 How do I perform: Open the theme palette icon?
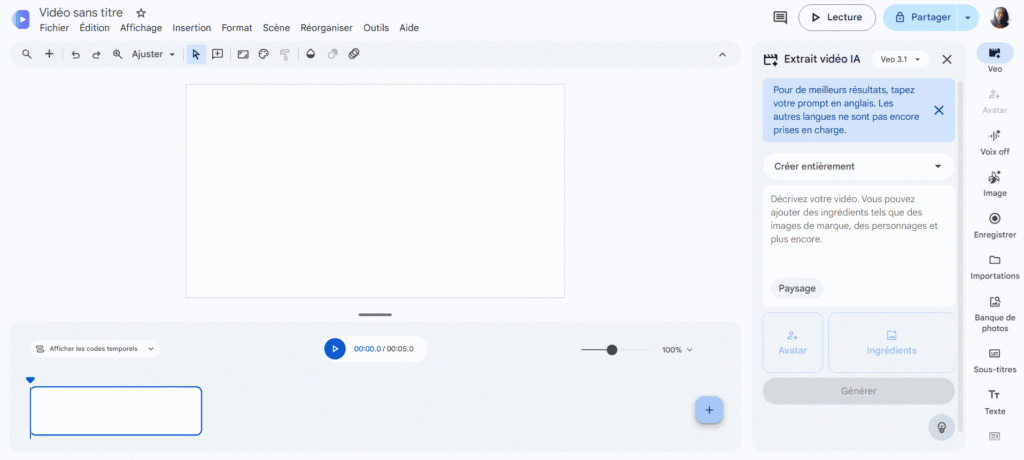click(x=264, y=55)
